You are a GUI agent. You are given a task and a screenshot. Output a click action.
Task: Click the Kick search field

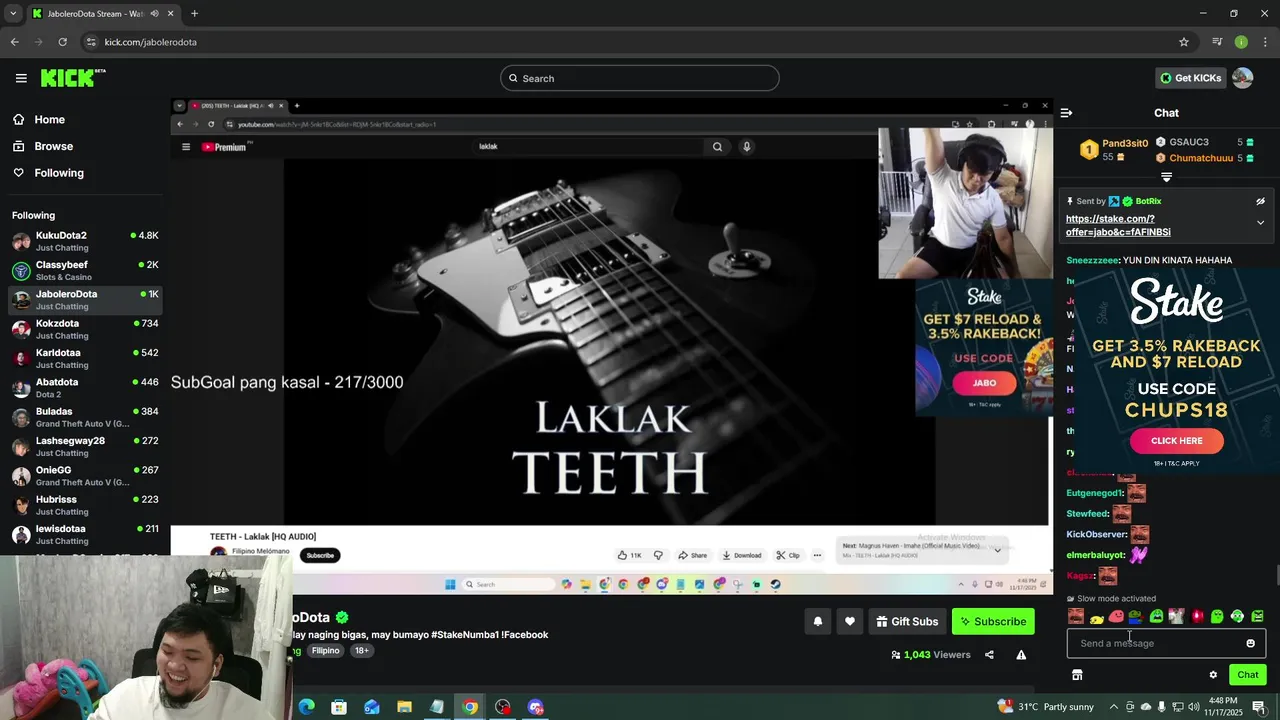pos(640,78)
